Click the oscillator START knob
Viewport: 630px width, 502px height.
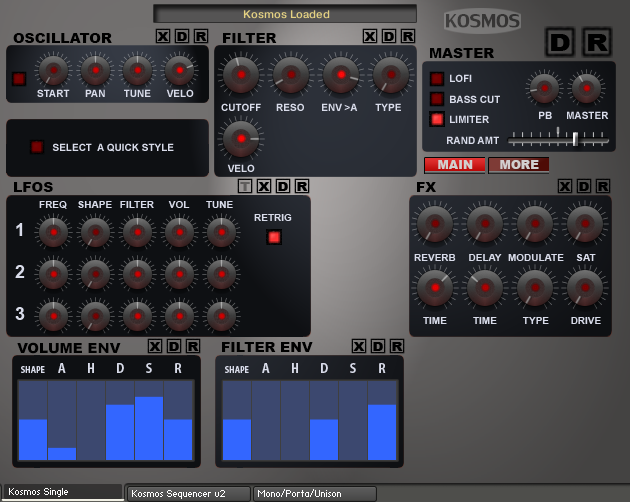click(53, 70)
